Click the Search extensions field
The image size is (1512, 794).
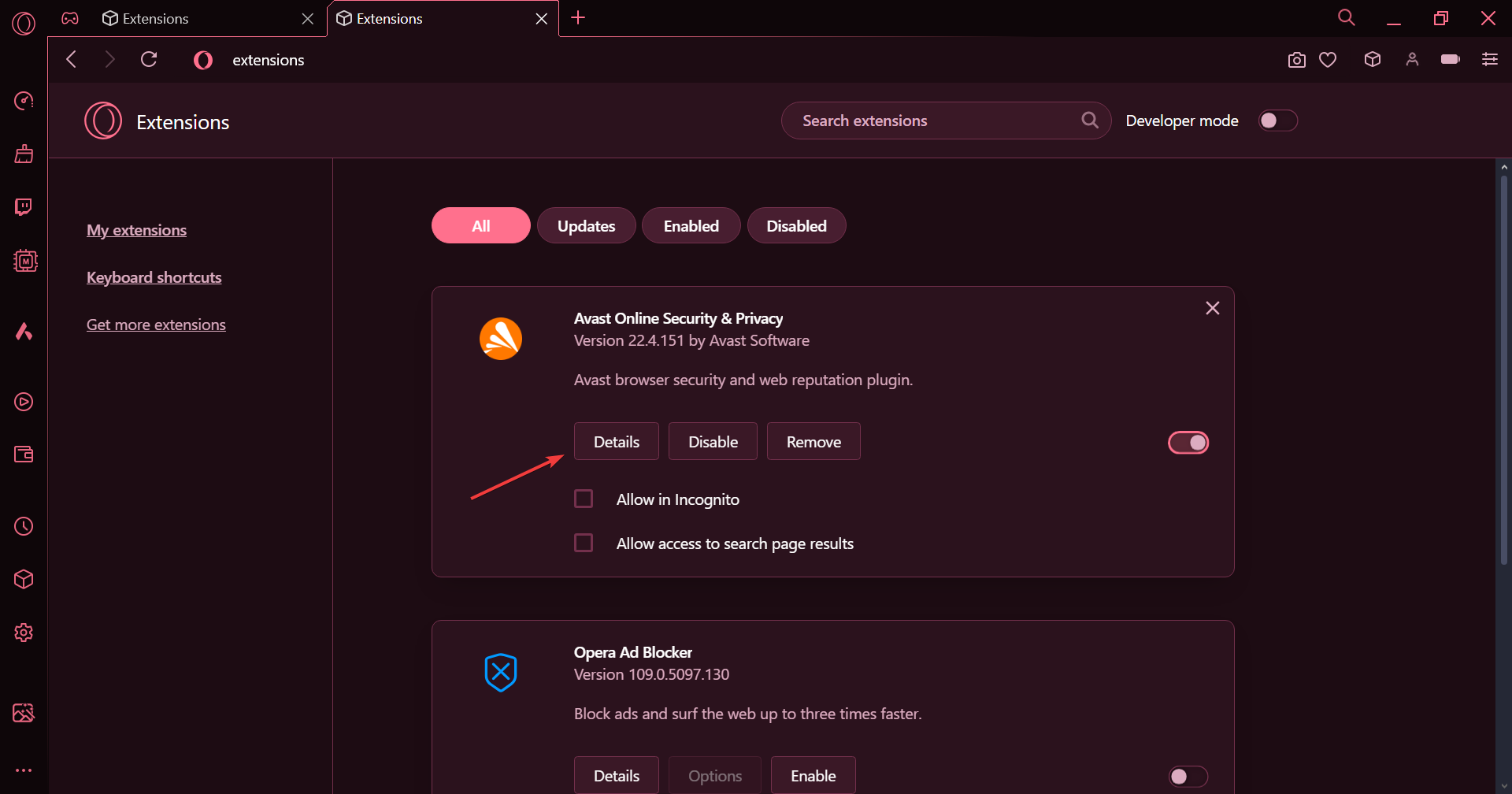pos(945,121)
